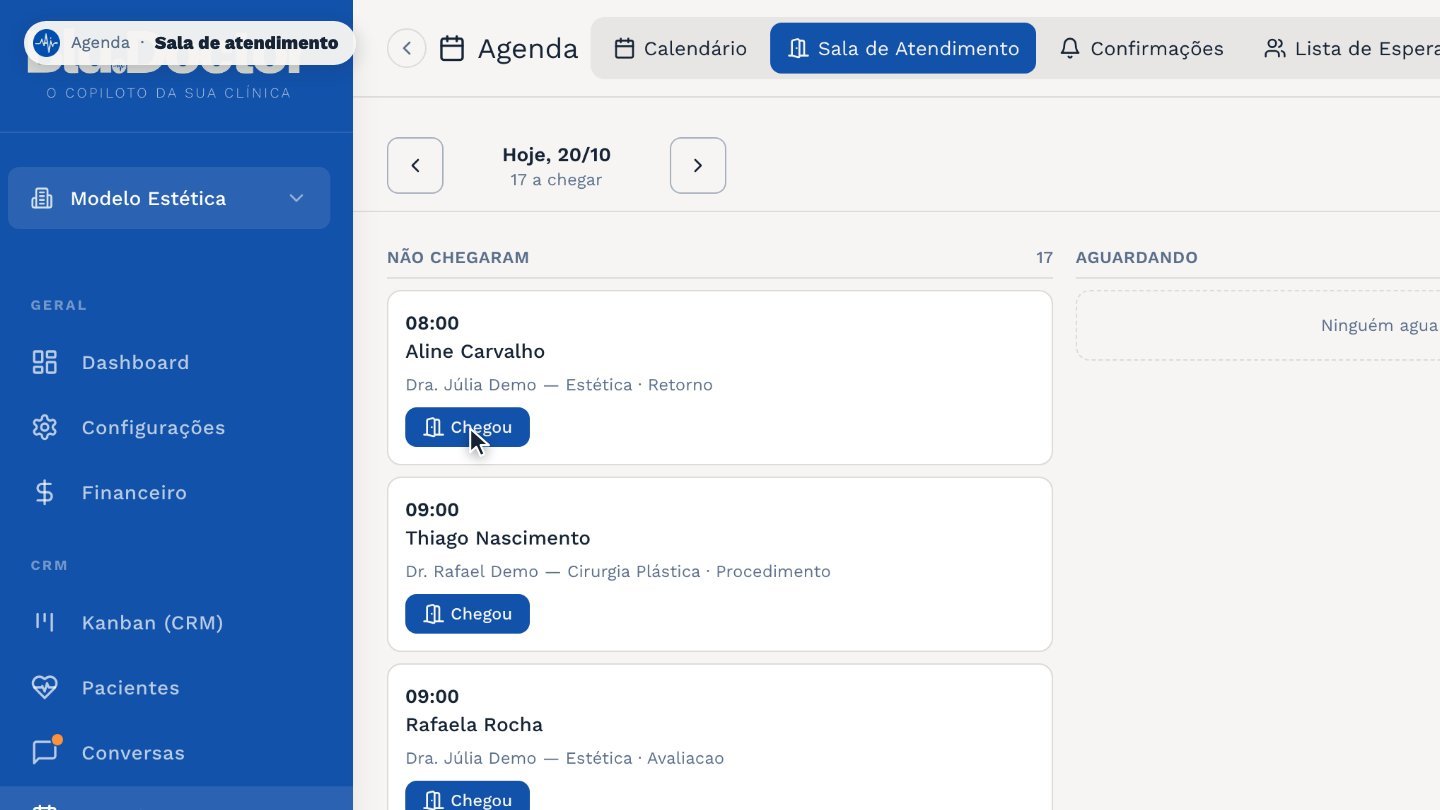Open Conversas in the sidebar

[176, 752]
